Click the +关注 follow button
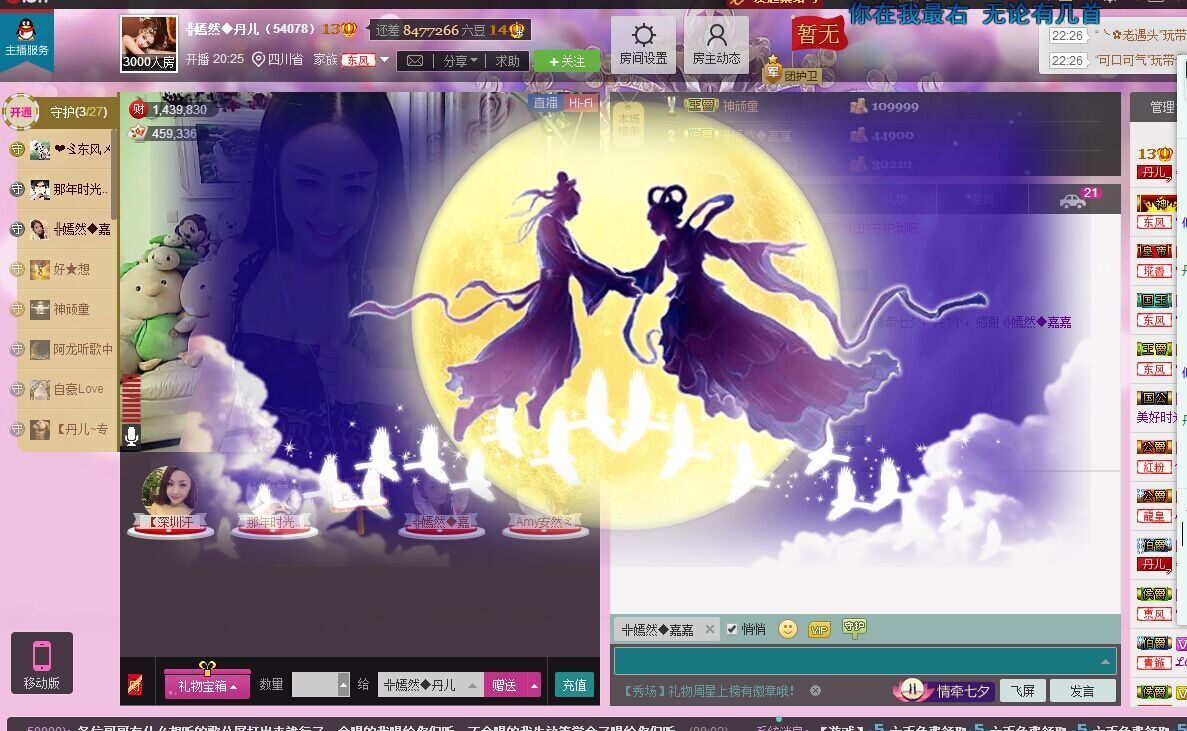The height and width of the screenshot is (731, 1187). (x=567, y=61)
